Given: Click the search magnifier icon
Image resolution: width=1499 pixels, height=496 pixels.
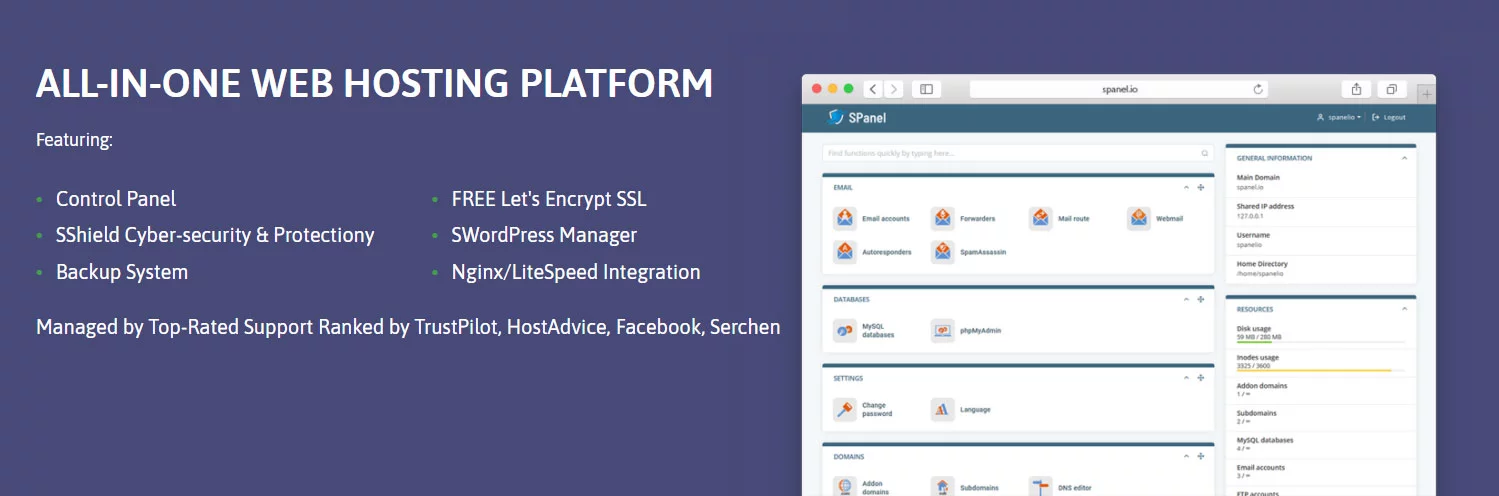Looking at the screenshot, I should point(1205,153).
